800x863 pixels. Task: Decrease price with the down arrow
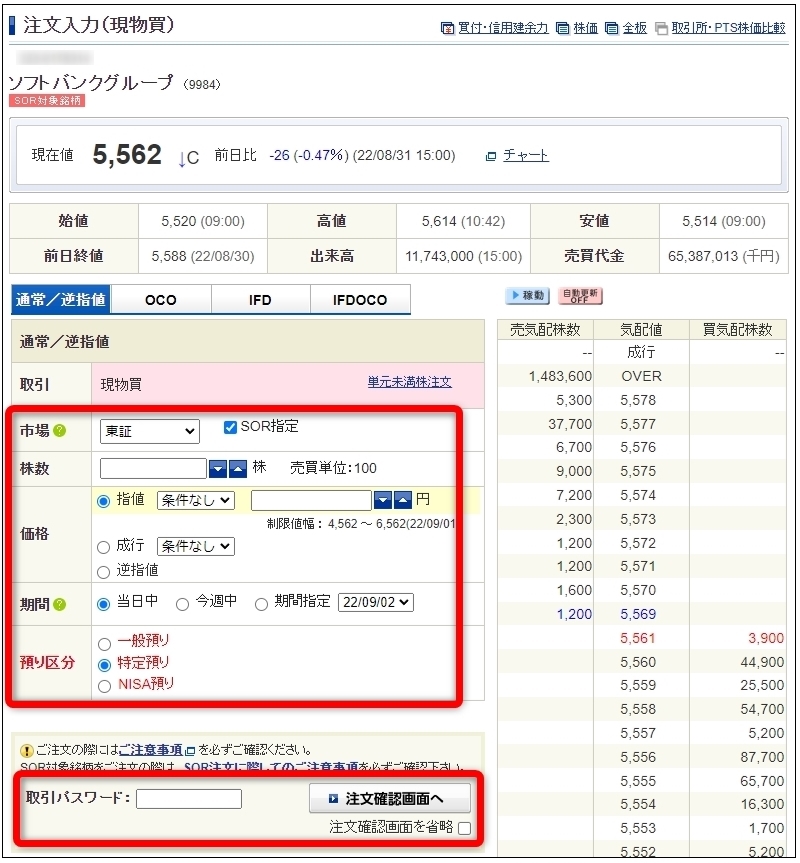pos(383,500)
